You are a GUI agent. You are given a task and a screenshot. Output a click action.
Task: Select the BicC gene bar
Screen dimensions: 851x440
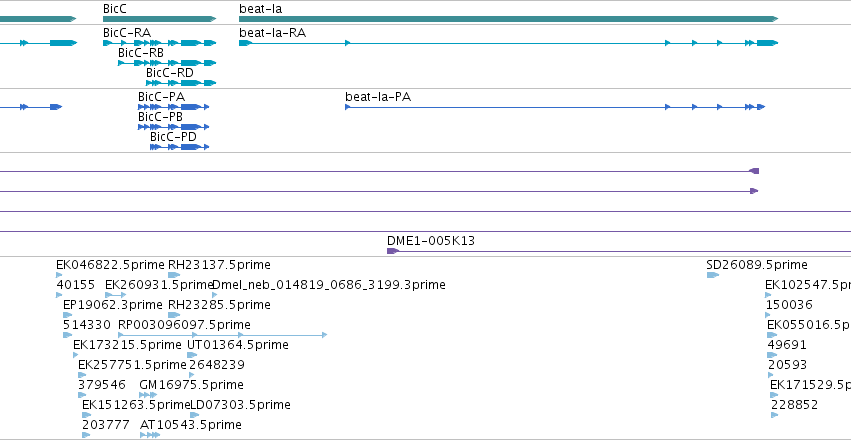click(x=160, y=19)
